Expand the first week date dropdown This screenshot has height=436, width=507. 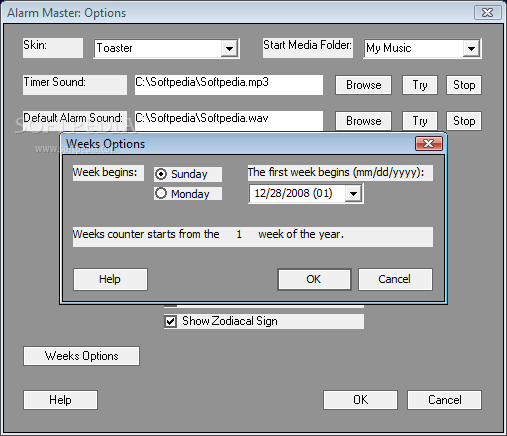353,193
